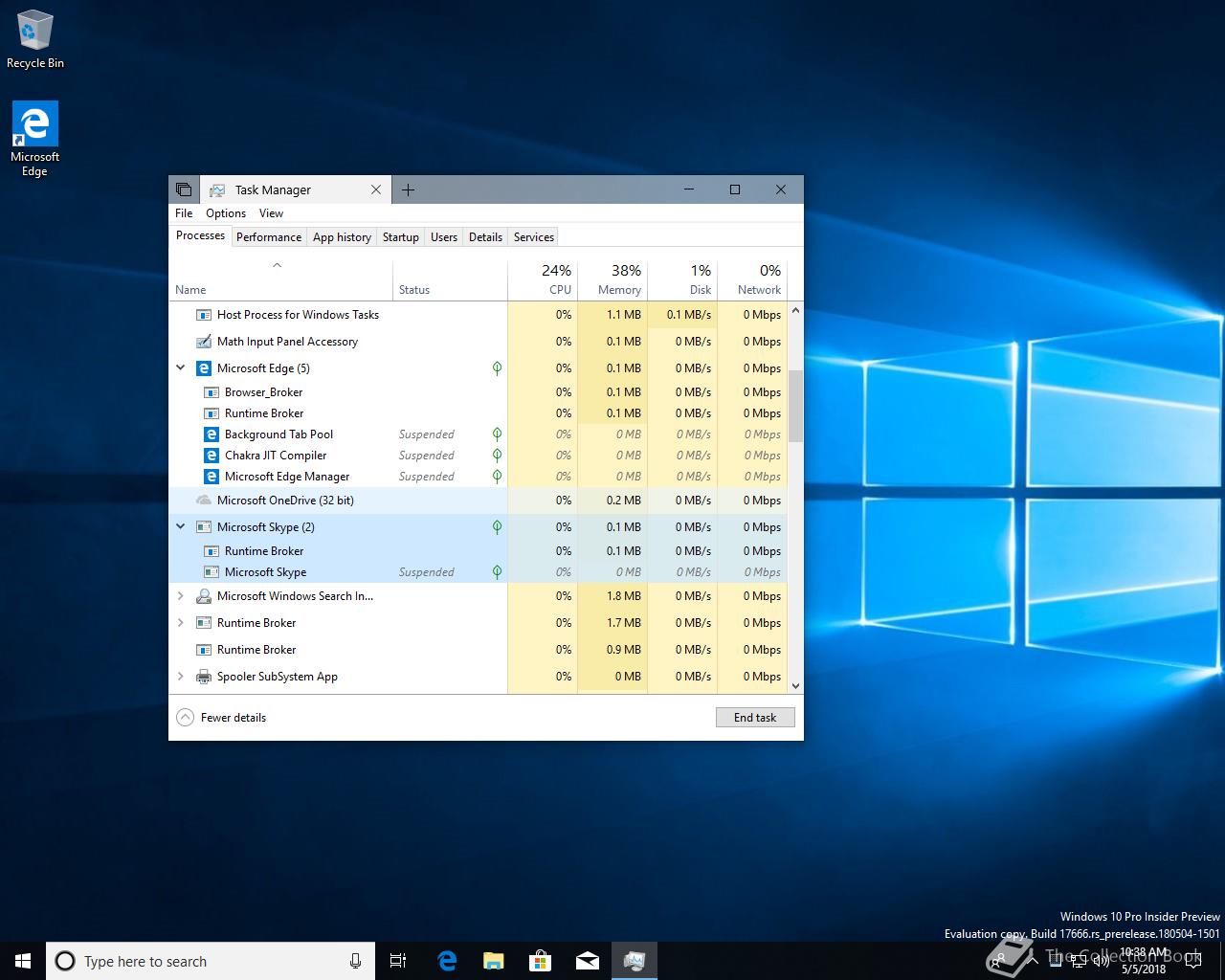Click the Microsoft Skype (2) process icon
Screen dimensions: 1225x980
click(x=203, y=527)
